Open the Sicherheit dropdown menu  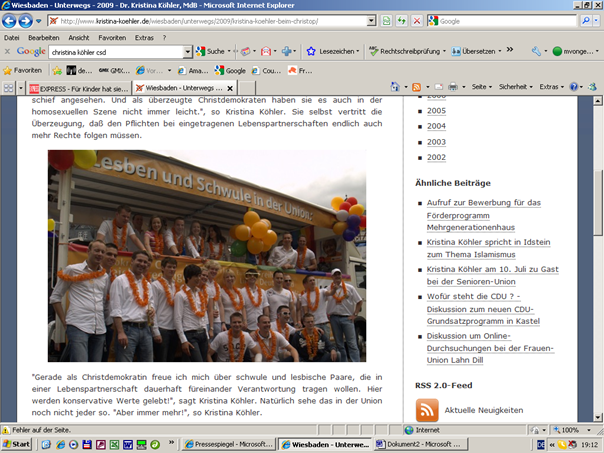point(515,87)
